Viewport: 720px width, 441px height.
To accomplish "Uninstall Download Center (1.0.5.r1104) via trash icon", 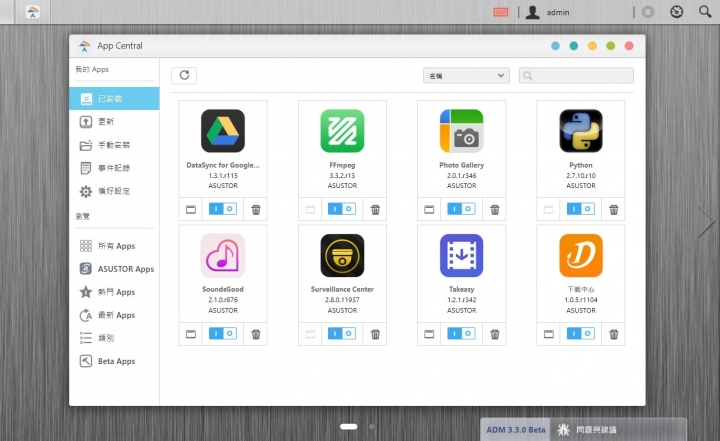I will click(x=613, y=334).
